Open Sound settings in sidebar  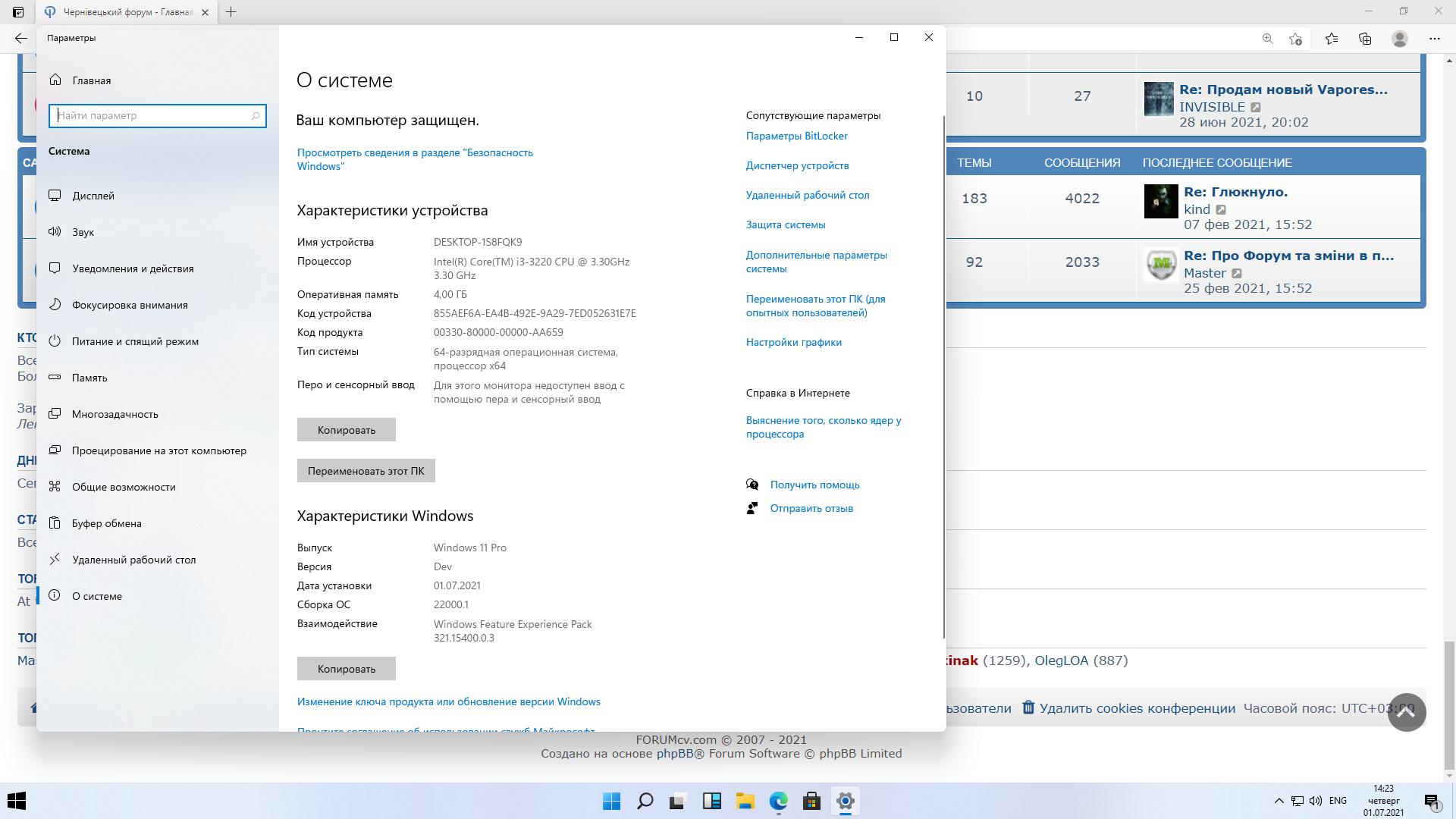coord(83,232)
